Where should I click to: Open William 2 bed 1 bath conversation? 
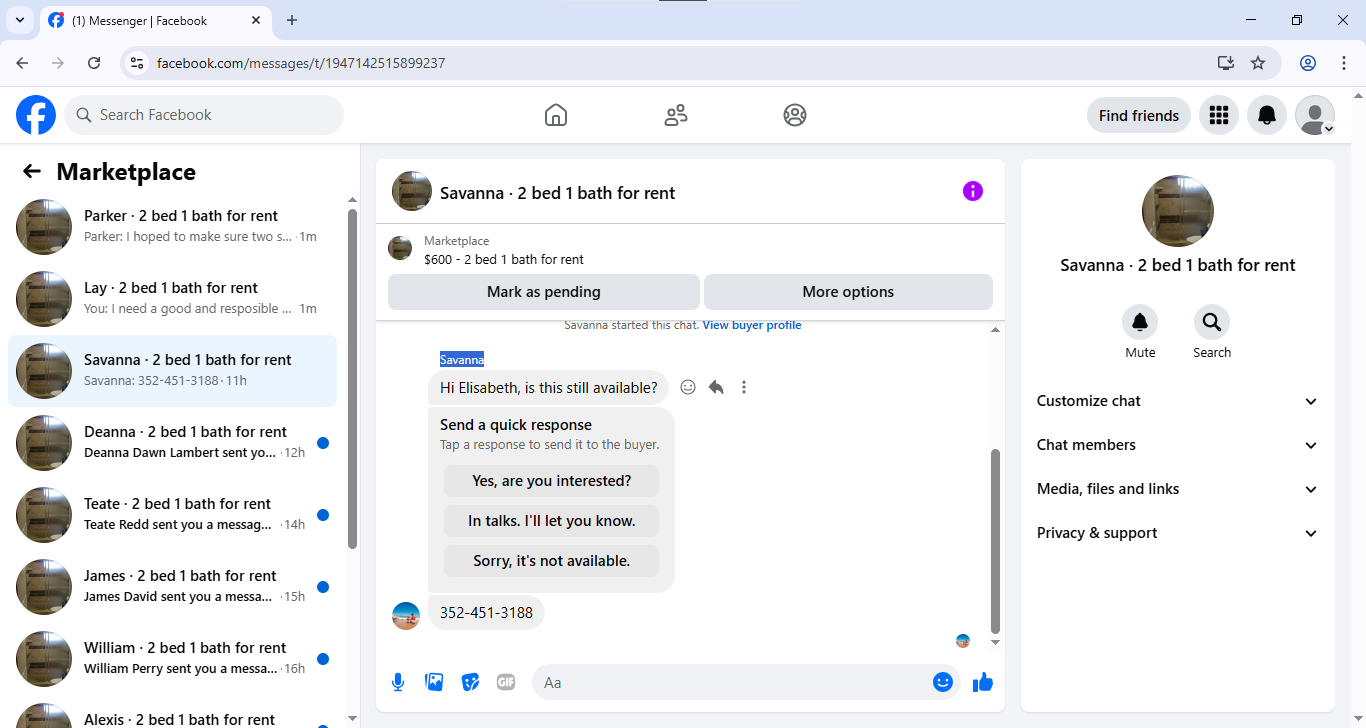point(172,659)
